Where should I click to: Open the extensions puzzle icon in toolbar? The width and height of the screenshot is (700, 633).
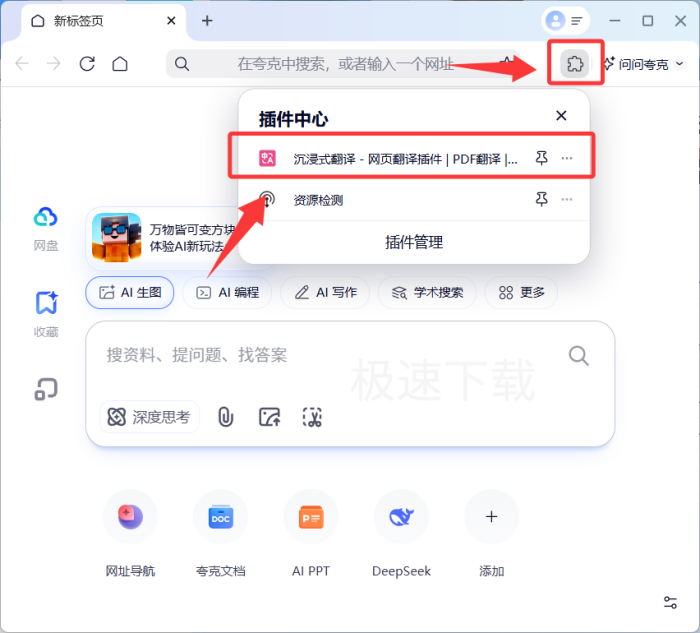[x=574, y=64]
